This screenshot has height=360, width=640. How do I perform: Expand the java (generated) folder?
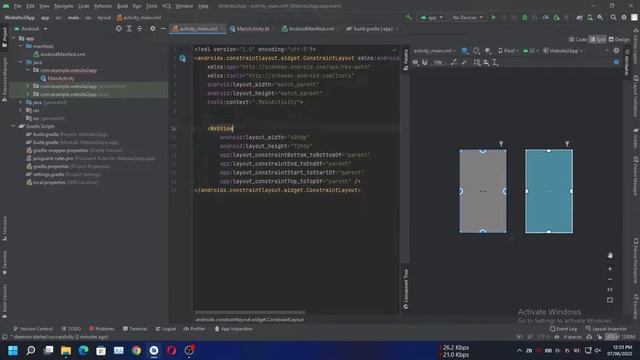coord(21,102)
